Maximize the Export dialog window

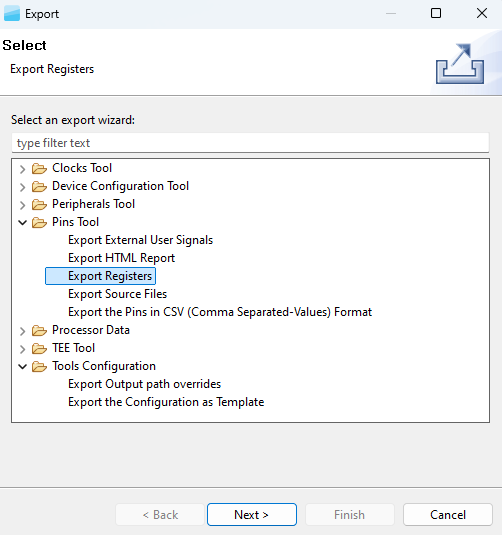[436, 13]
